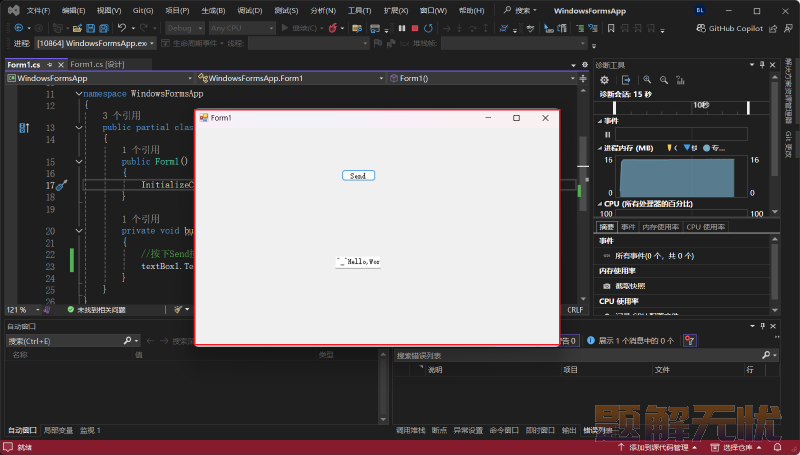
Task: Click the reset view chart icon in diagnostics
Action: [x=680, y=80]
